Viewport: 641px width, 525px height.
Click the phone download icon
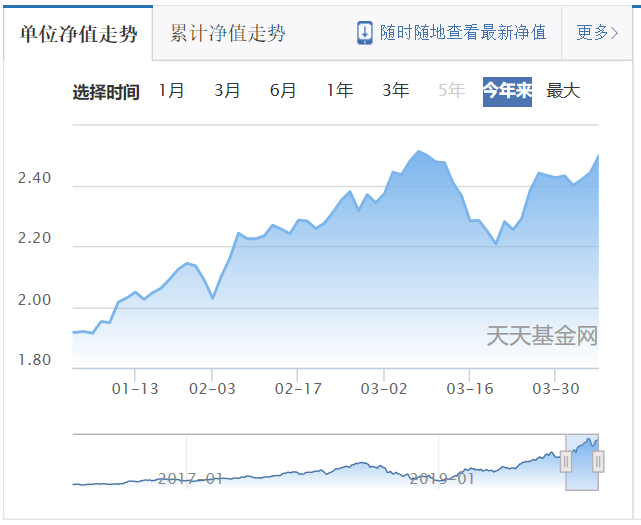365,33
